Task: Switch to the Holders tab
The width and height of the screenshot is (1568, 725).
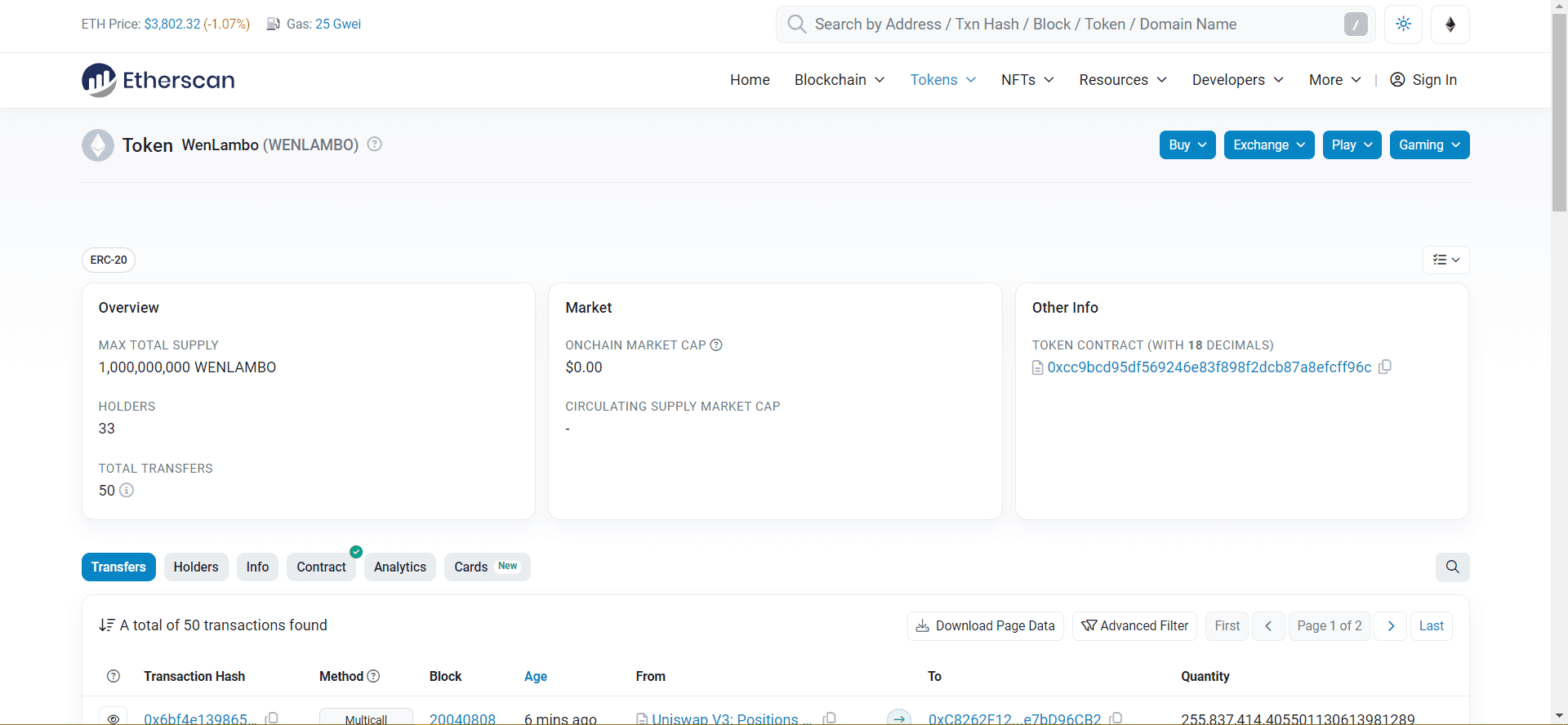Action: pyautogui.click(x=196, y=567)
